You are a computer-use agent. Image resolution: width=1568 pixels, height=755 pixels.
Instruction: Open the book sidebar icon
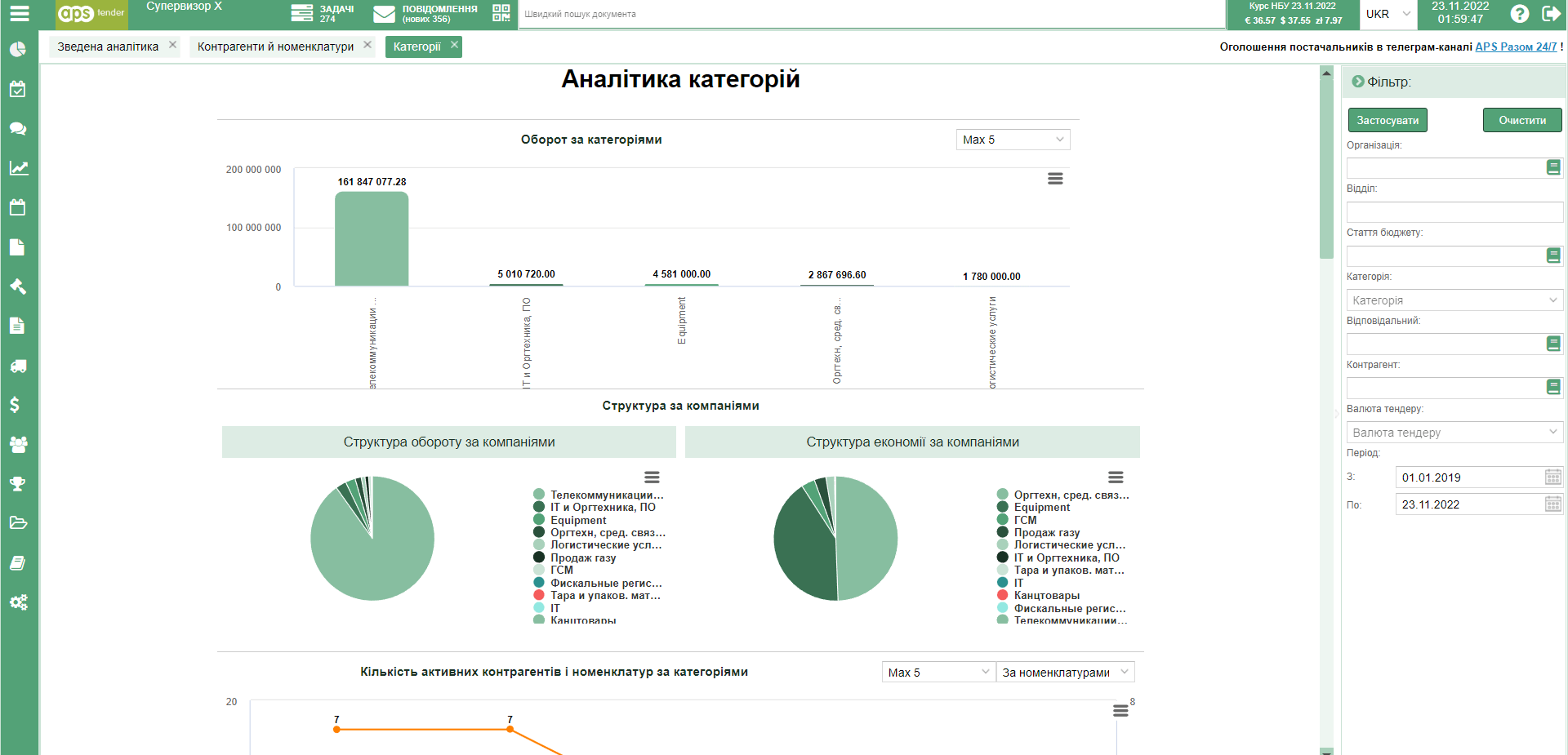pyautogui.click(x=18, y=563)
